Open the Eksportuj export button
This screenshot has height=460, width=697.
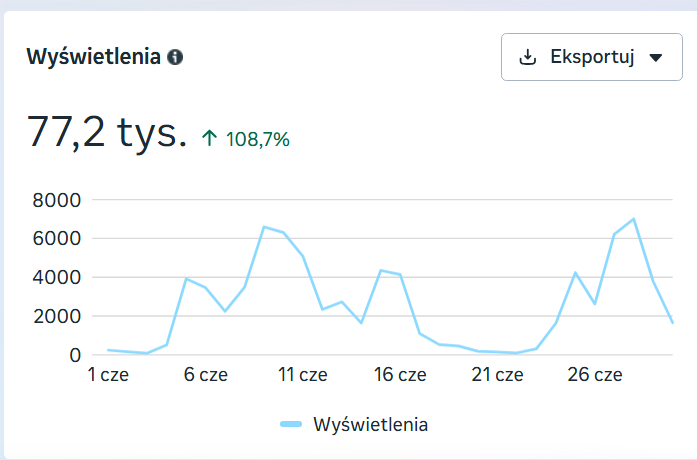click(x=592, y=57)
